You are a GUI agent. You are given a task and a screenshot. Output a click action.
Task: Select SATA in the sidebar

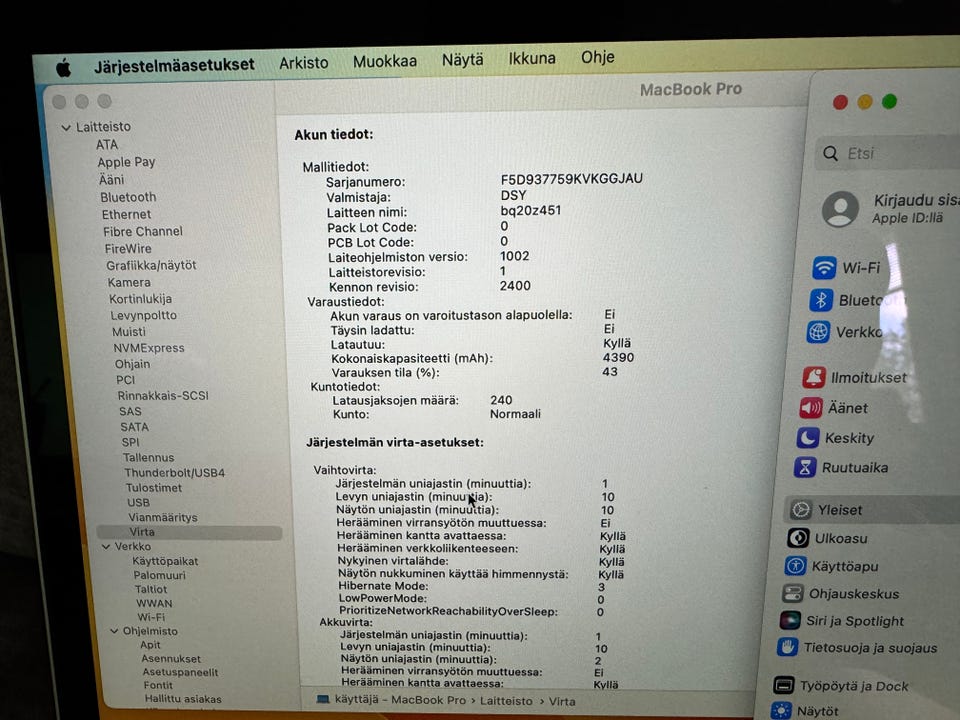tap(134, 427)
